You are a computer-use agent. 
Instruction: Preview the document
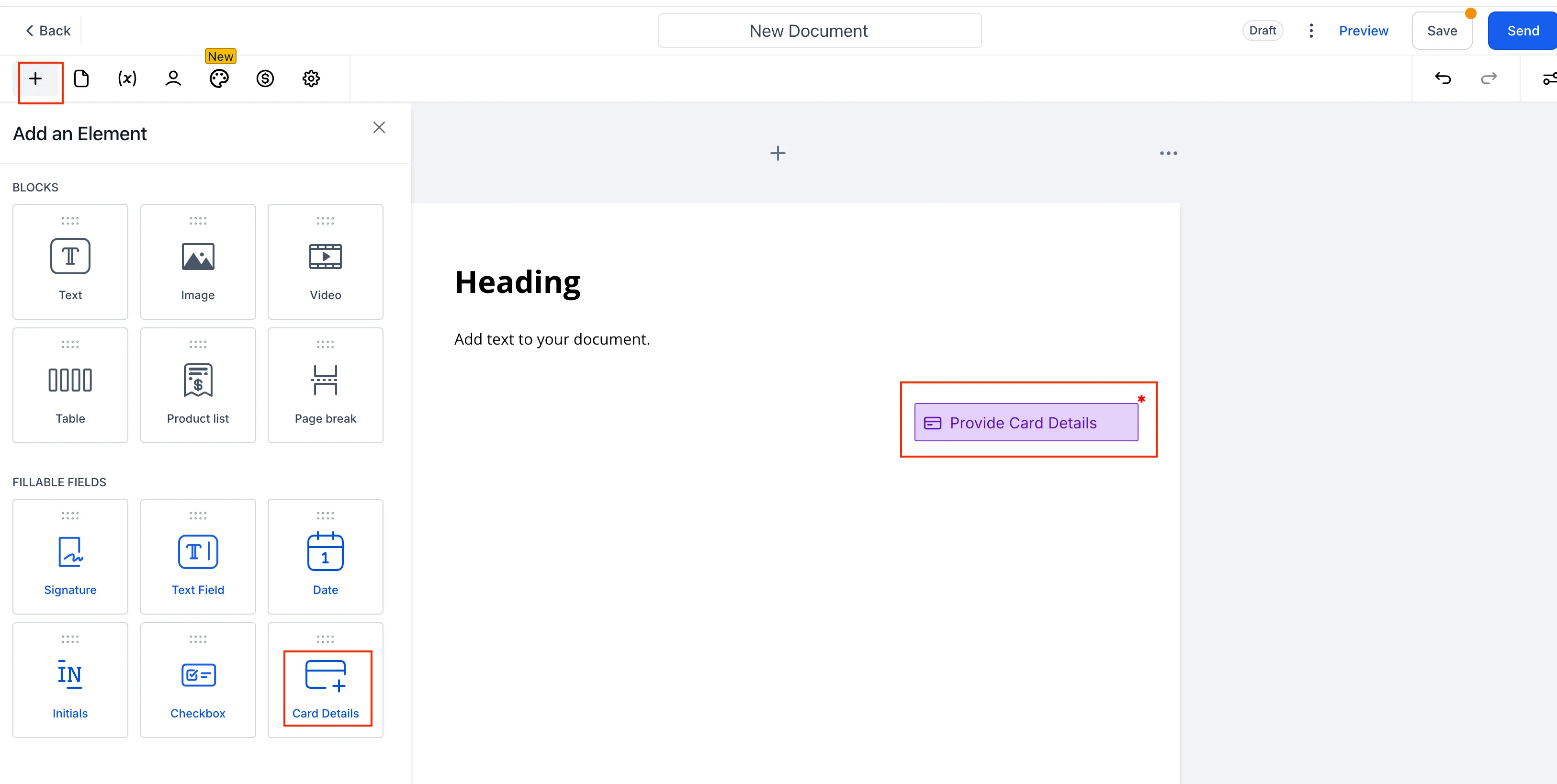(x=1364, y=30)
